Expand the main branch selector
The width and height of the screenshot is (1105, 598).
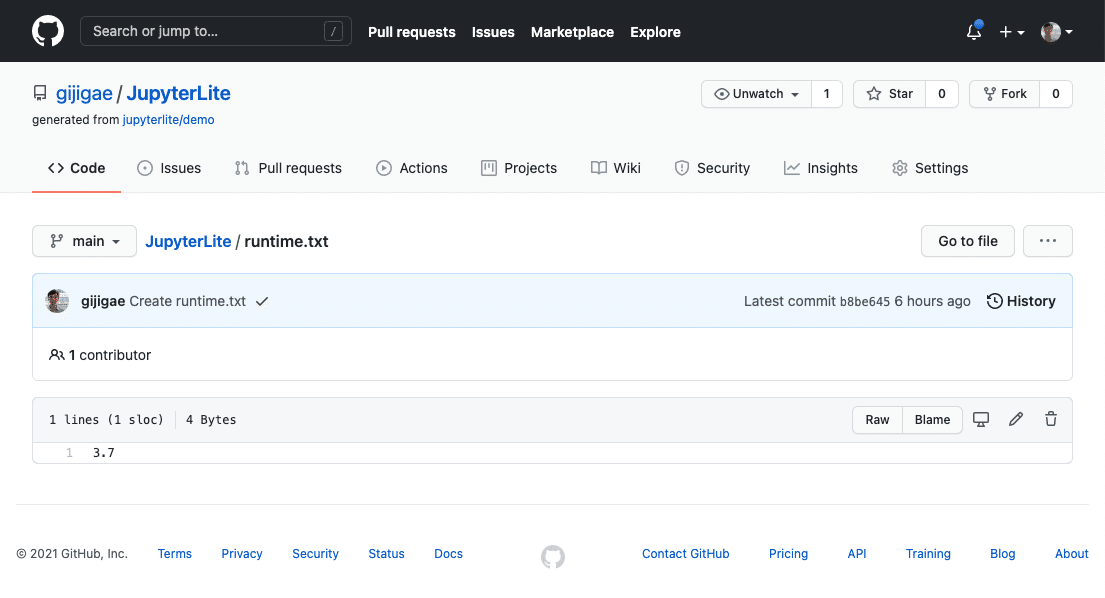click(84, 241)
